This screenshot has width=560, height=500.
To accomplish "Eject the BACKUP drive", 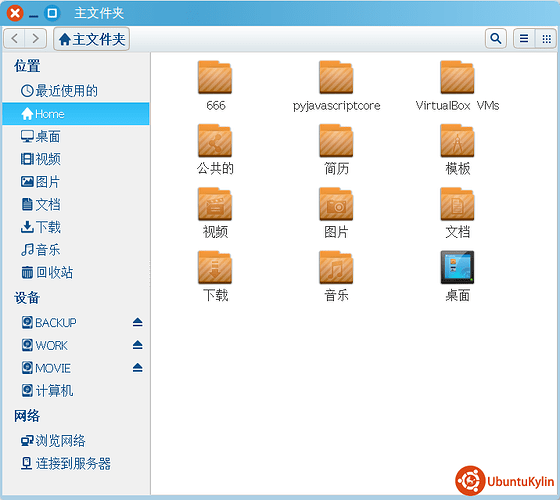I will 138,322.
